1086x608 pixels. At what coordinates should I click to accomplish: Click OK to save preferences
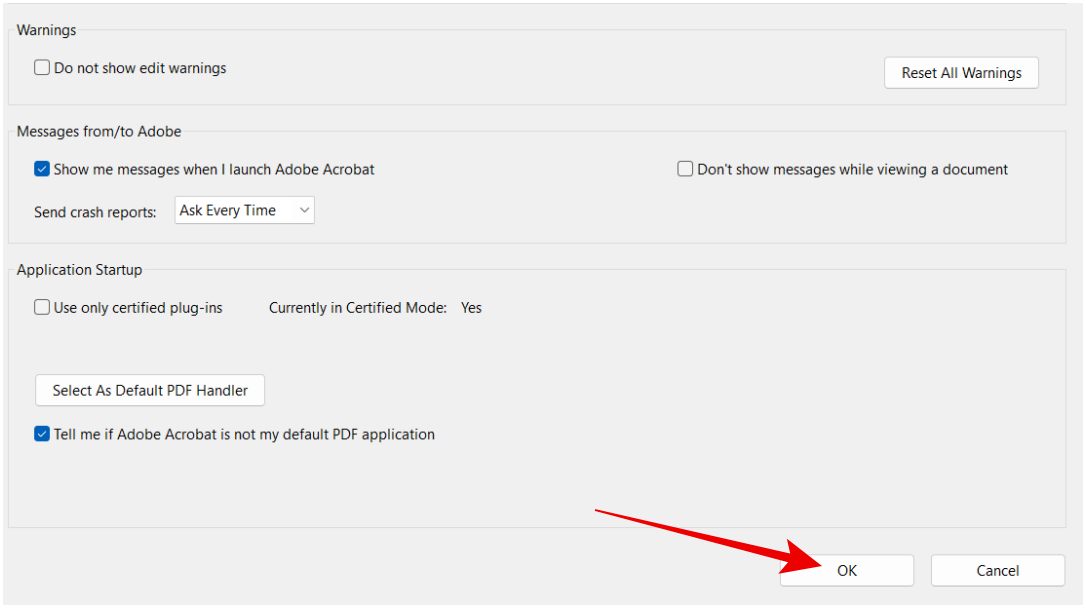click(846, 570)
